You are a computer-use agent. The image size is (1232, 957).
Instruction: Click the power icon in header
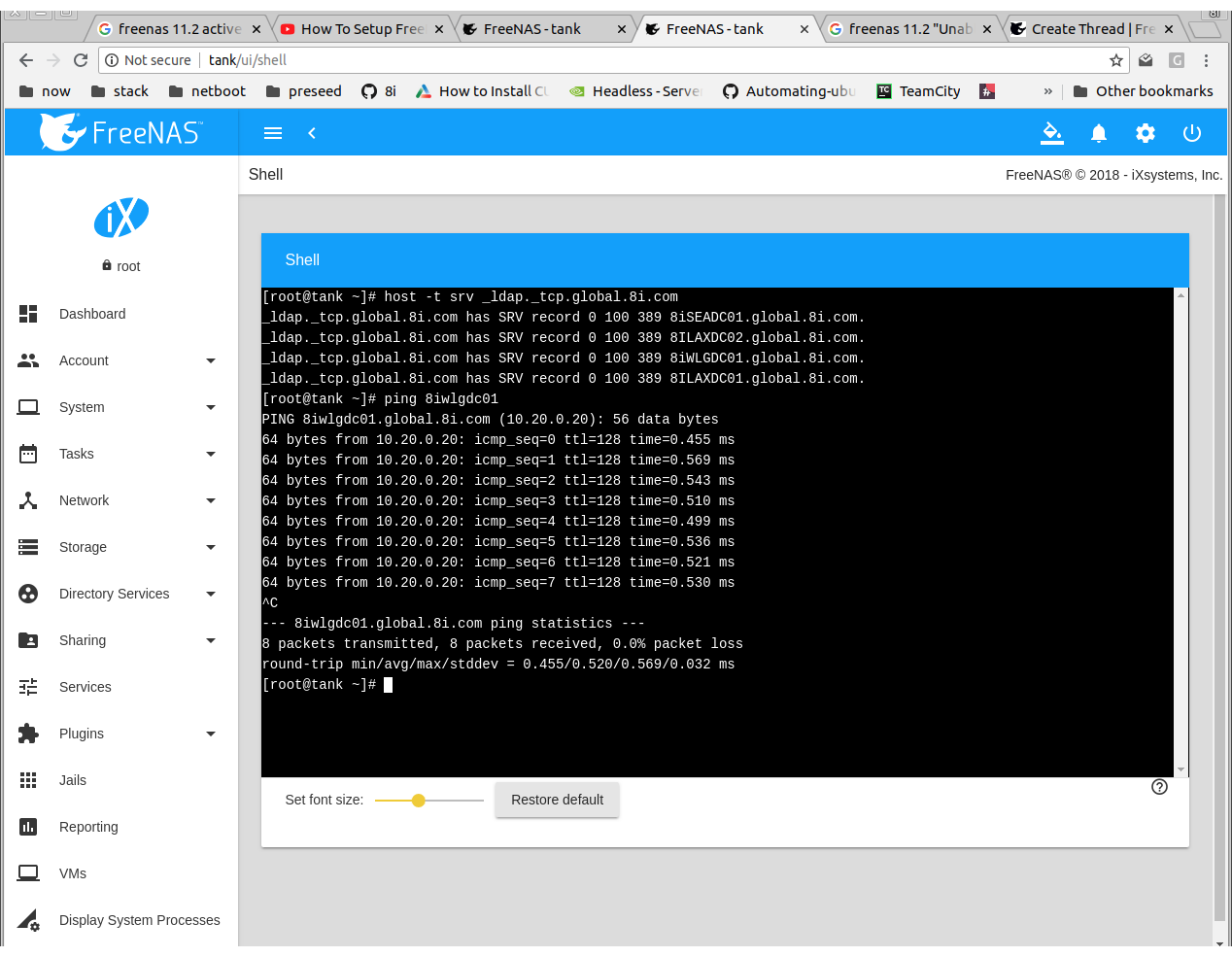click(1192, 133)
